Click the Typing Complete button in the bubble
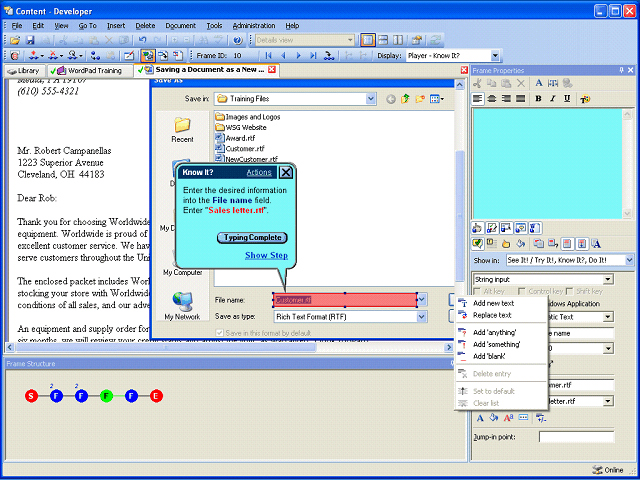This screenshot has height=480, width=640. pos(252,238)
